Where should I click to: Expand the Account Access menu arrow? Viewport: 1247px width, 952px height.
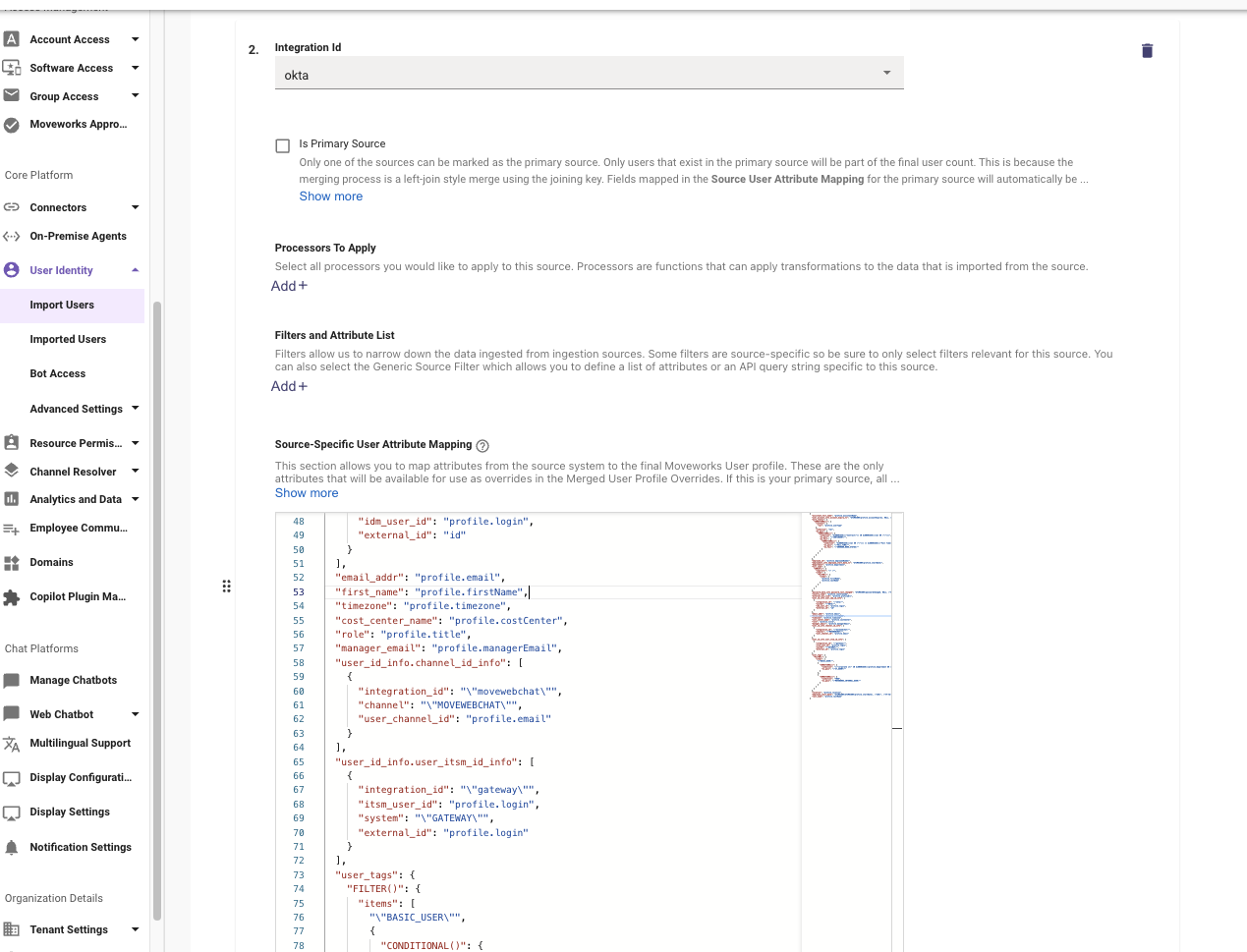(x=136, y=39)
